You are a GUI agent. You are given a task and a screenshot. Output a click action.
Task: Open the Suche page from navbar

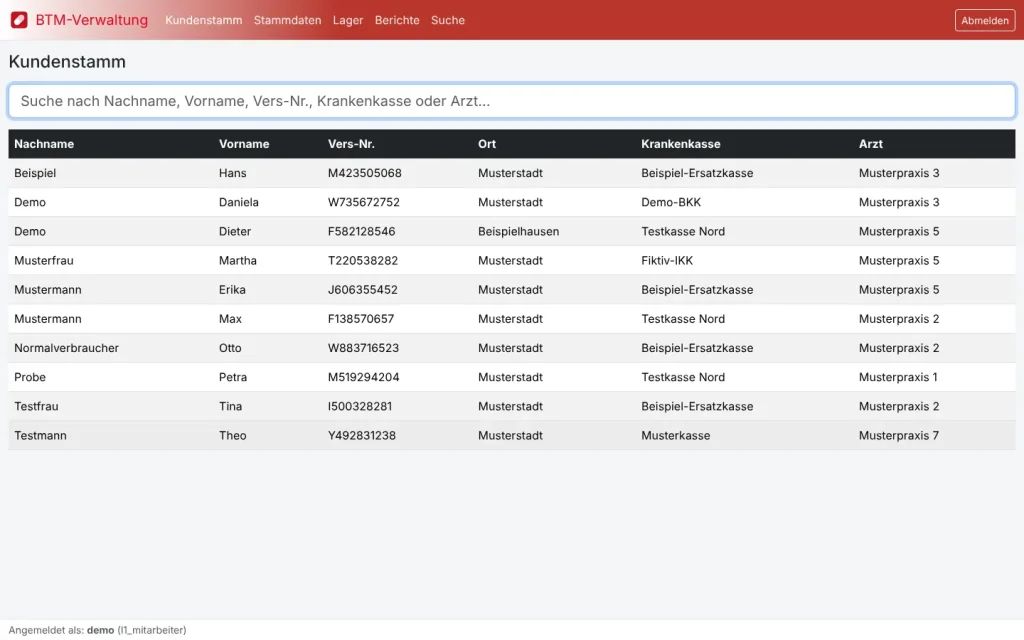pyautogui.click(x=448, y=20)
